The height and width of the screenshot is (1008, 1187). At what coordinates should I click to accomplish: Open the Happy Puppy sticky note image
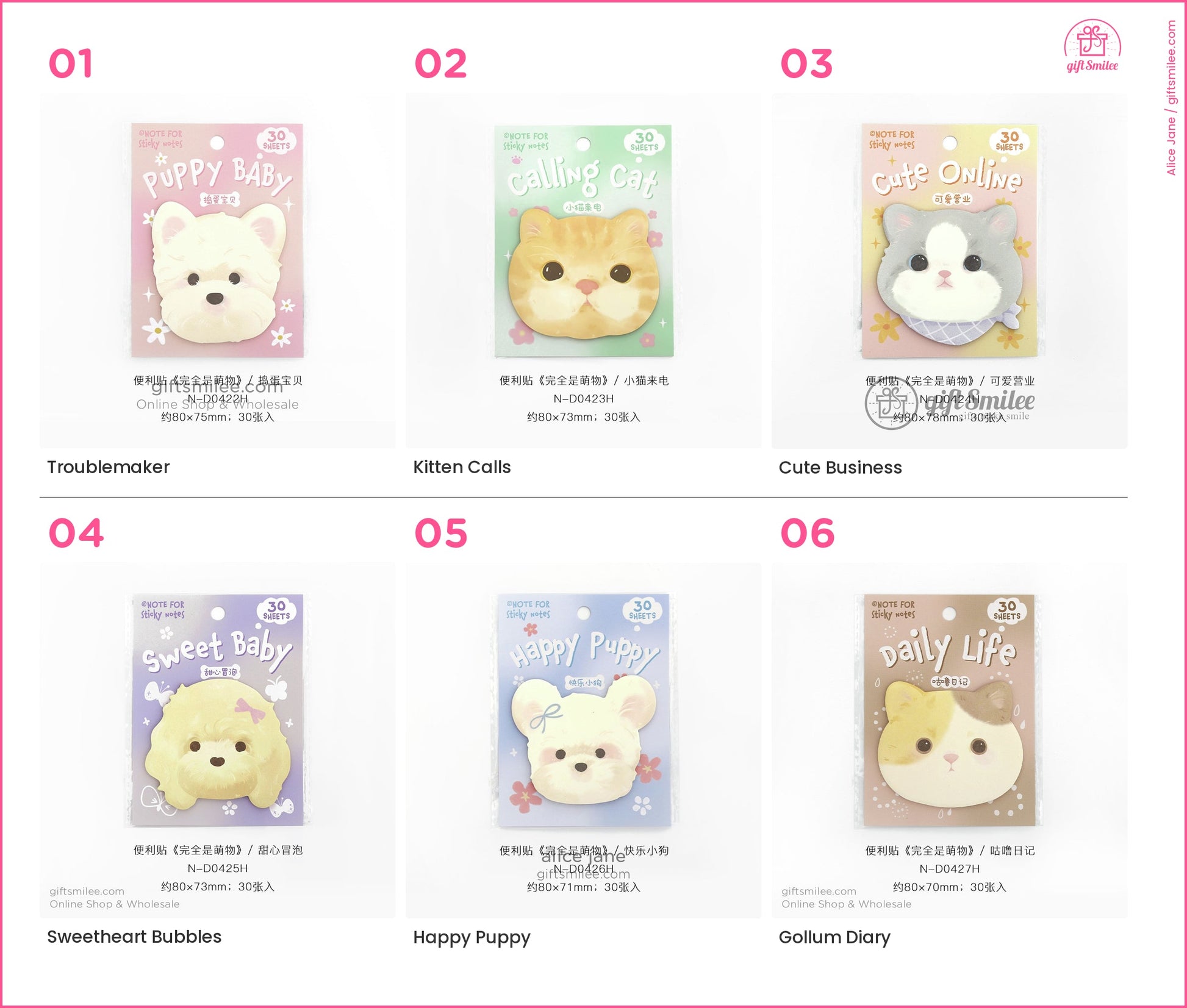[x=584, y=740]
